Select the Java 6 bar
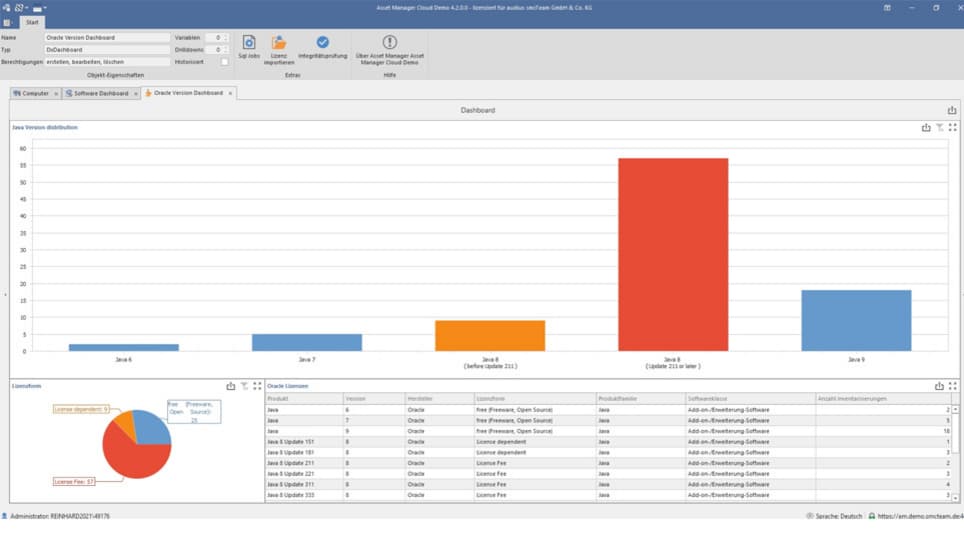The image size is (964, 542). pos(124,348)
